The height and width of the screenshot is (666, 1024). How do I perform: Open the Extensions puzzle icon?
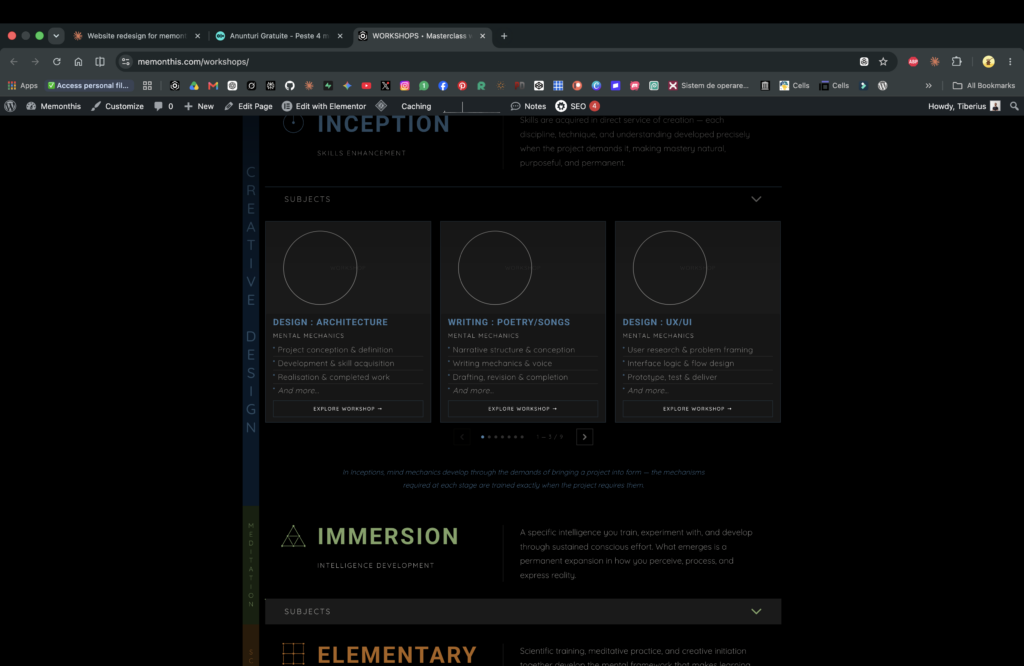(957, 61)
